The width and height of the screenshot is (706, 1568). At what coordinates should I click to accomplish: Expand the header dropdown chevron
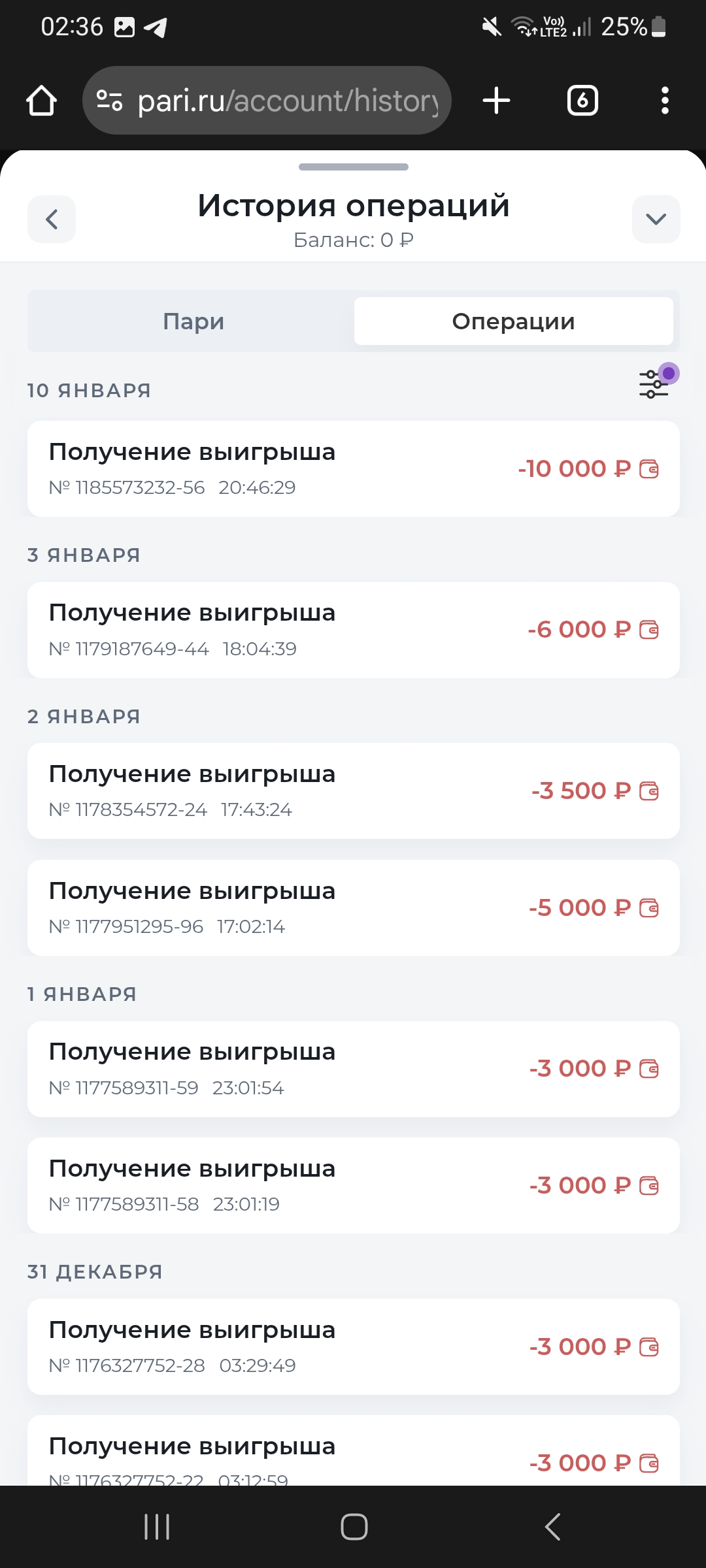point(656,219)
